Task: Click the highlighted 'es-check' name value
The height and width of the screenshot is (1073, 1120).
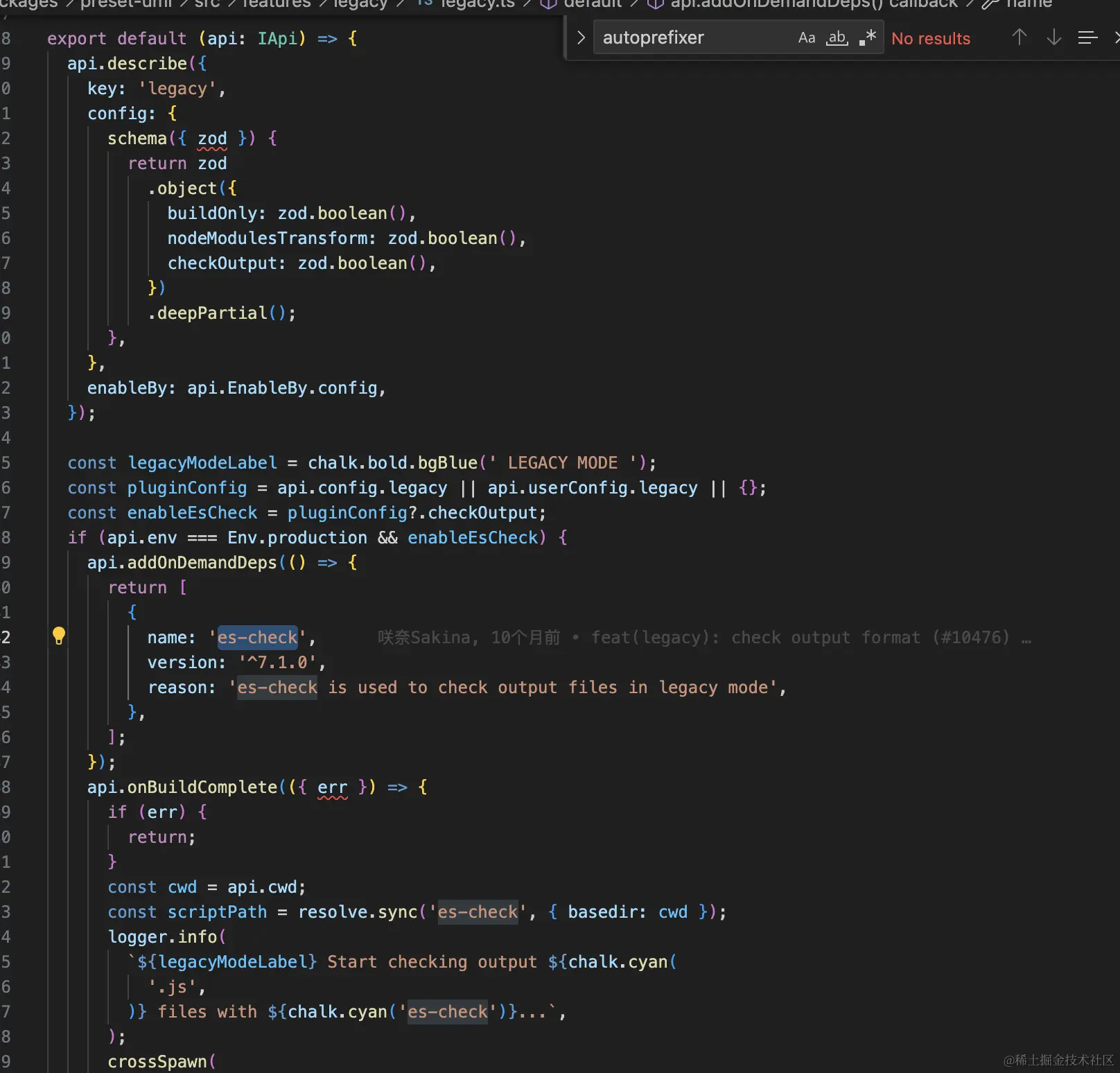Action: [x=257, y=638]
